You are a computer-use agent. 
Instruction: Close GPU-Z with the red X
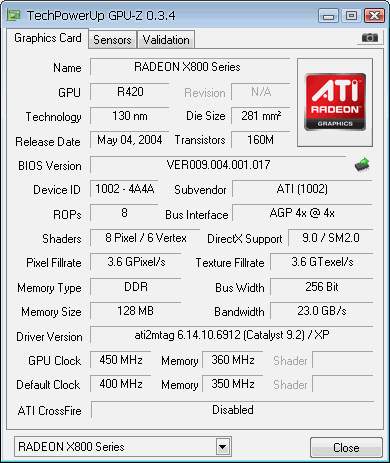click(375, 16)
